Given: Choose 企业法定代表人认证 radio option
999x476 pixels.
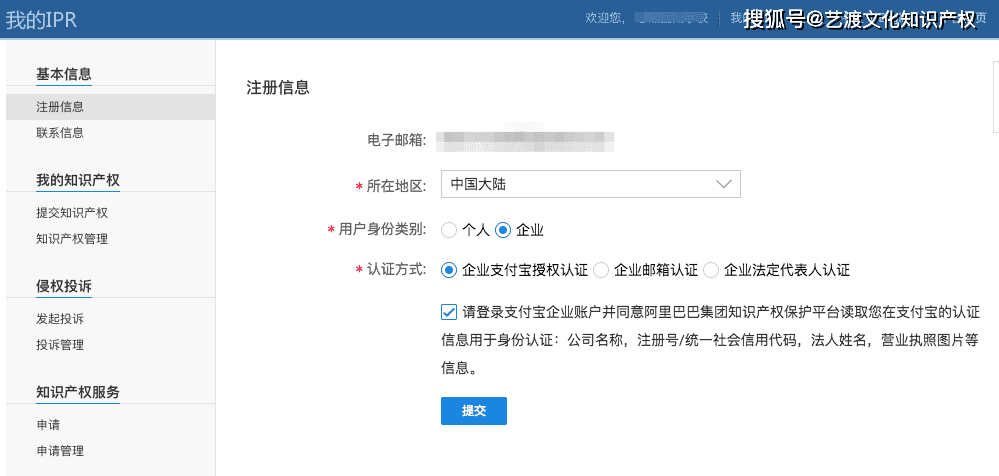Looking at the screenshot, I should pos(711,270).
